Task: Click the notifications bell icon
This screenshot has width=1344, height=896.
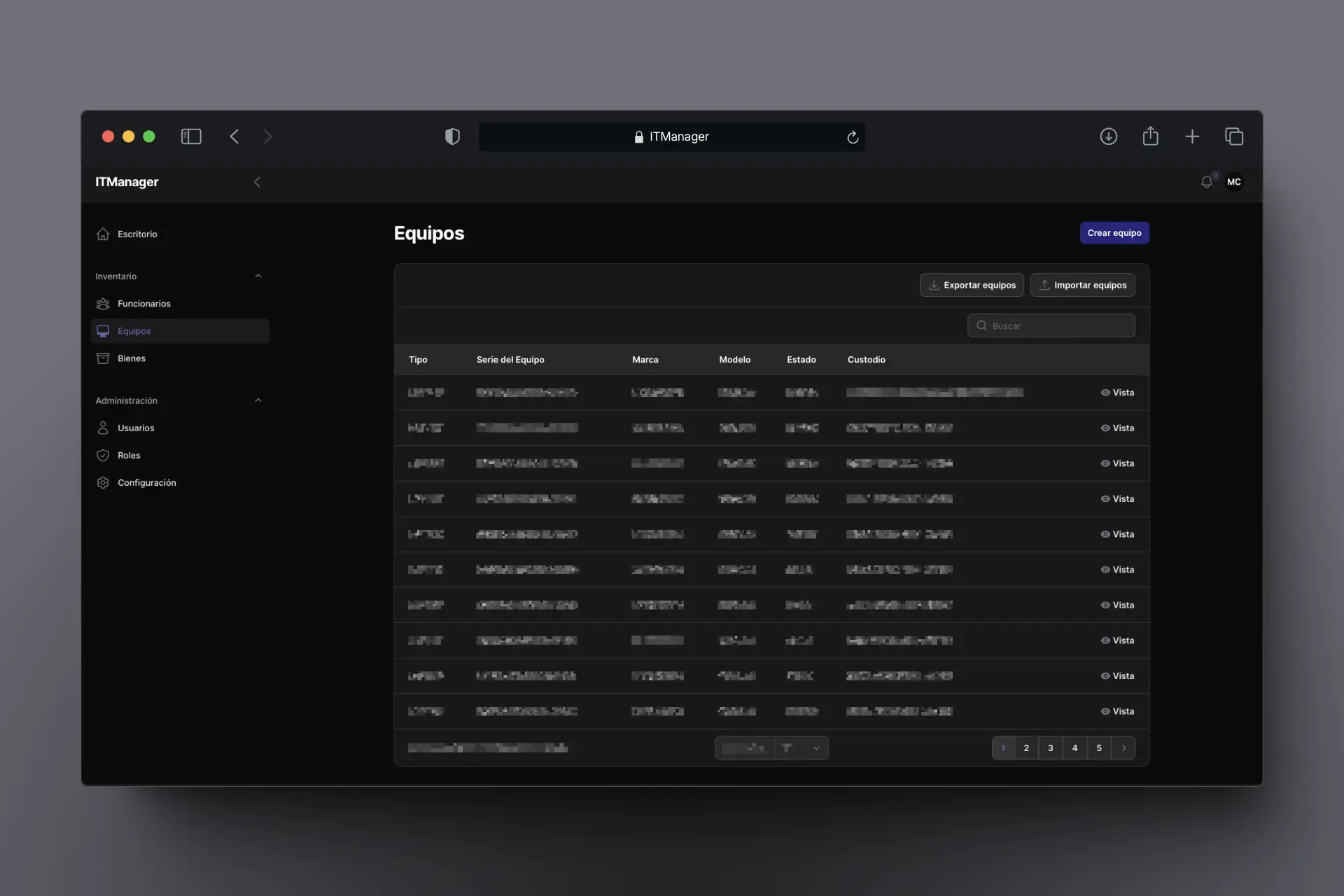Action: [1206, 182]
